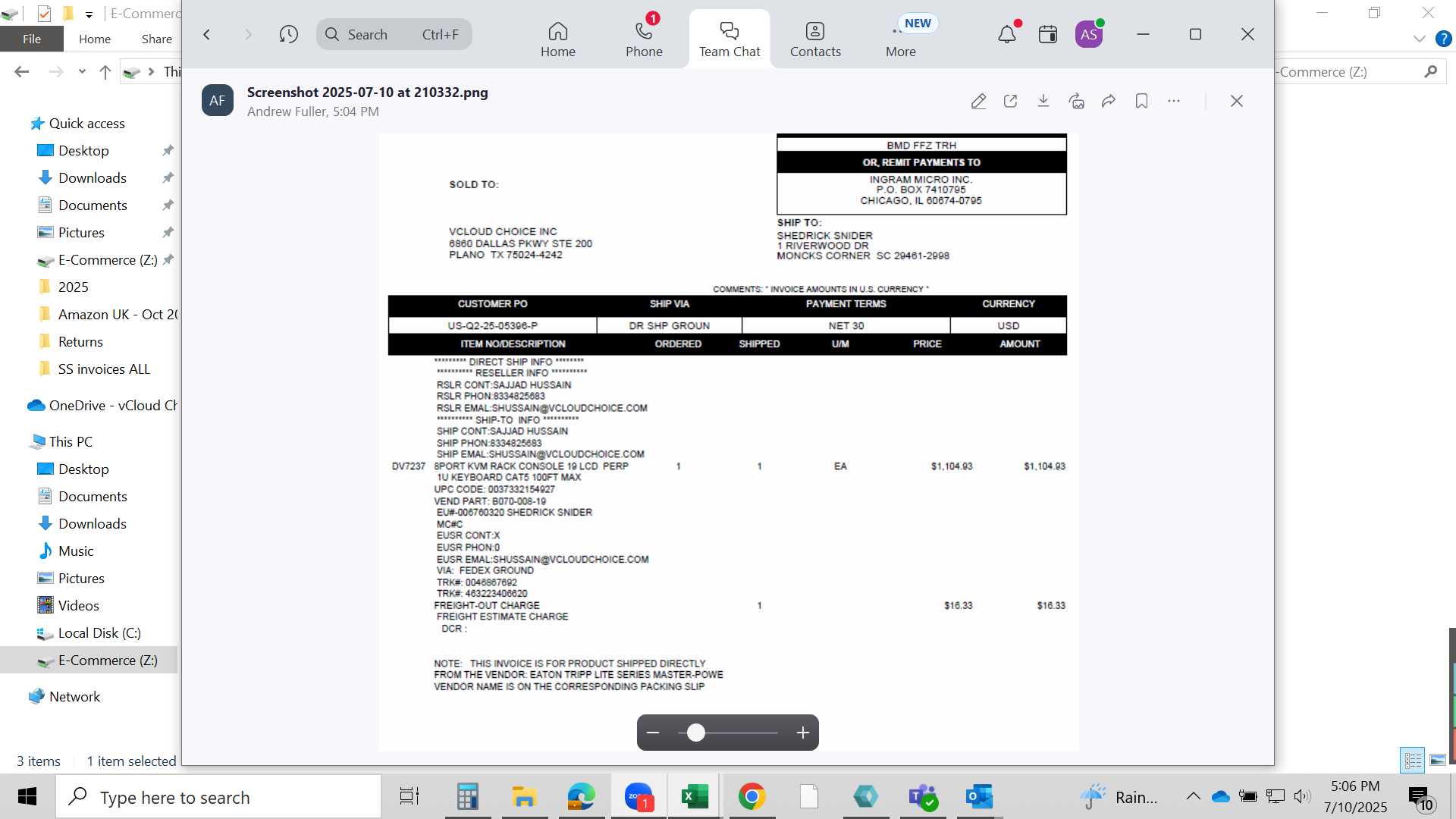The image size is (1456, 819).
Task: Open the Zoom Home tab
Action: pyautogui.click(x=557, y=39)
